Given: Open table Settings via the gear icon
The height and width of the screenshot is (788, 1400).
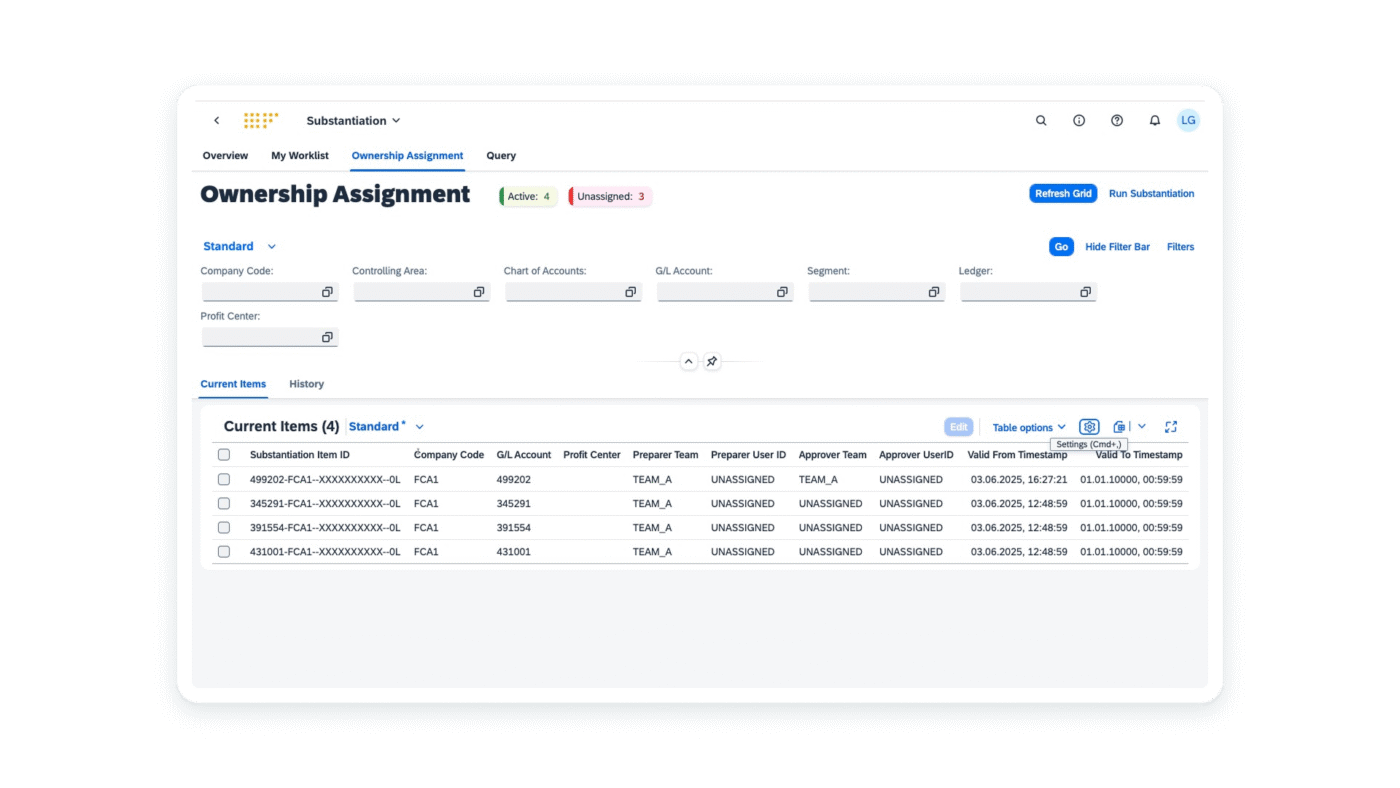Looking at the screenshot, I should [1089, 426].
